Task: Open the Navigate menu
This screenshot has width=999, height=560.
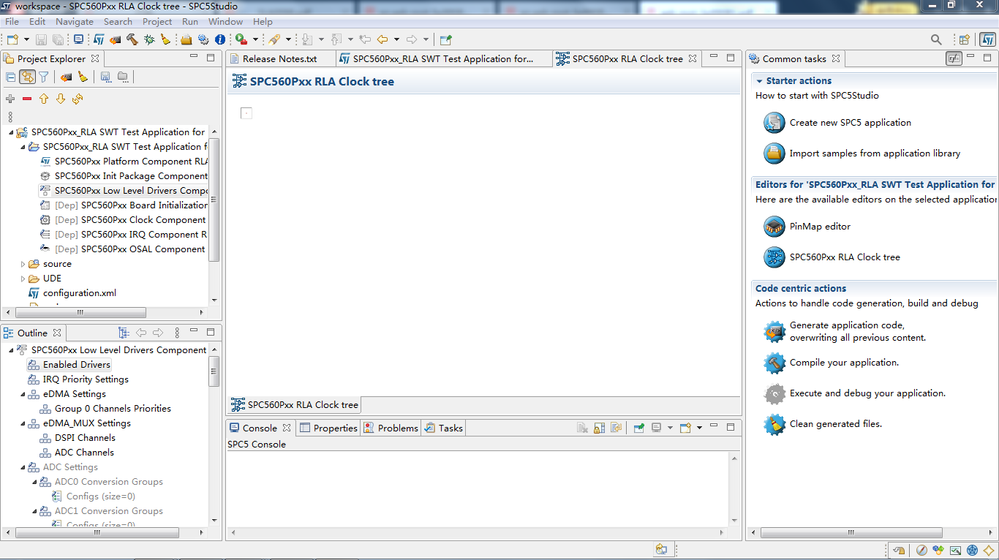Action: [75, 22]
